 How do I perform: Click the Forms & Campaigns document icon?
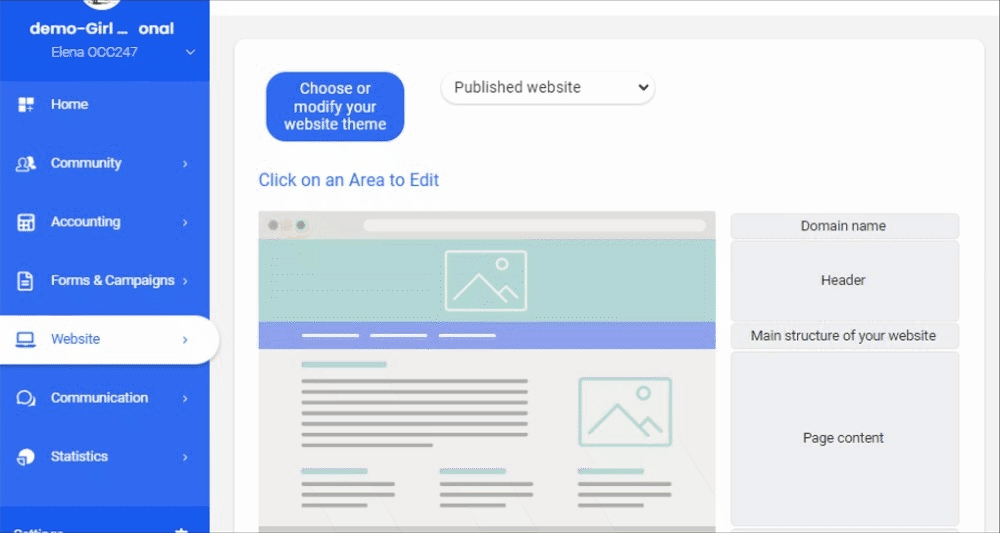coord(26,281)
